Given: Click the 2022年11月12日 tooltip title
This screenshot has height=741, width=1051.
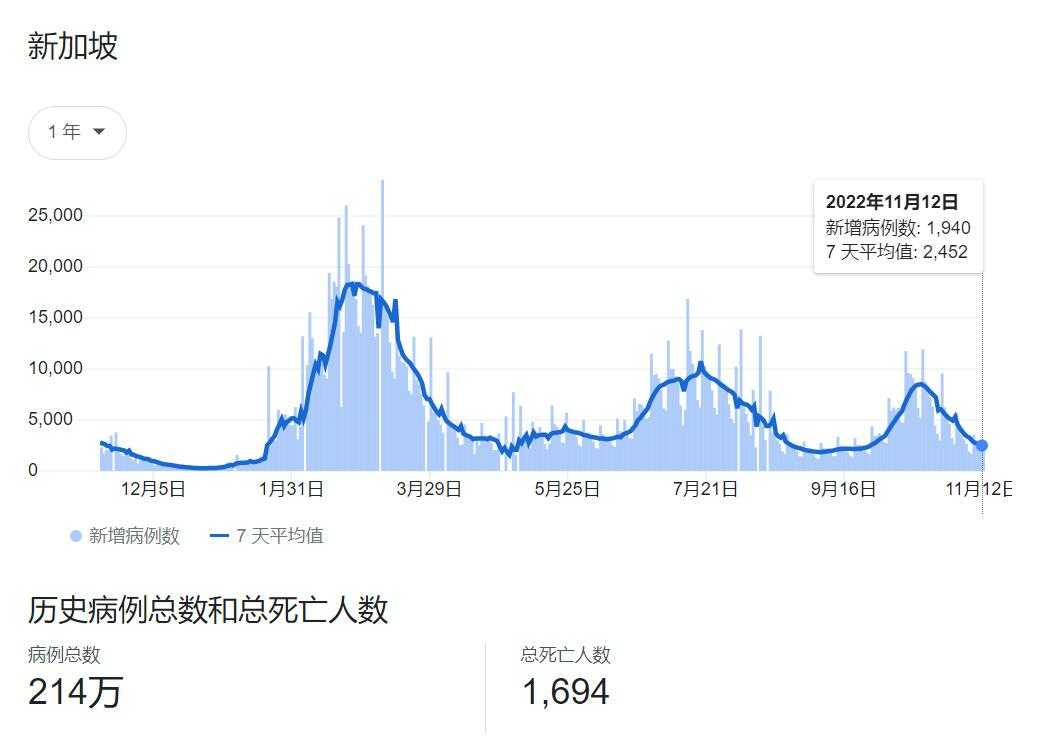Looking at the screenshot, I should 891,202.
